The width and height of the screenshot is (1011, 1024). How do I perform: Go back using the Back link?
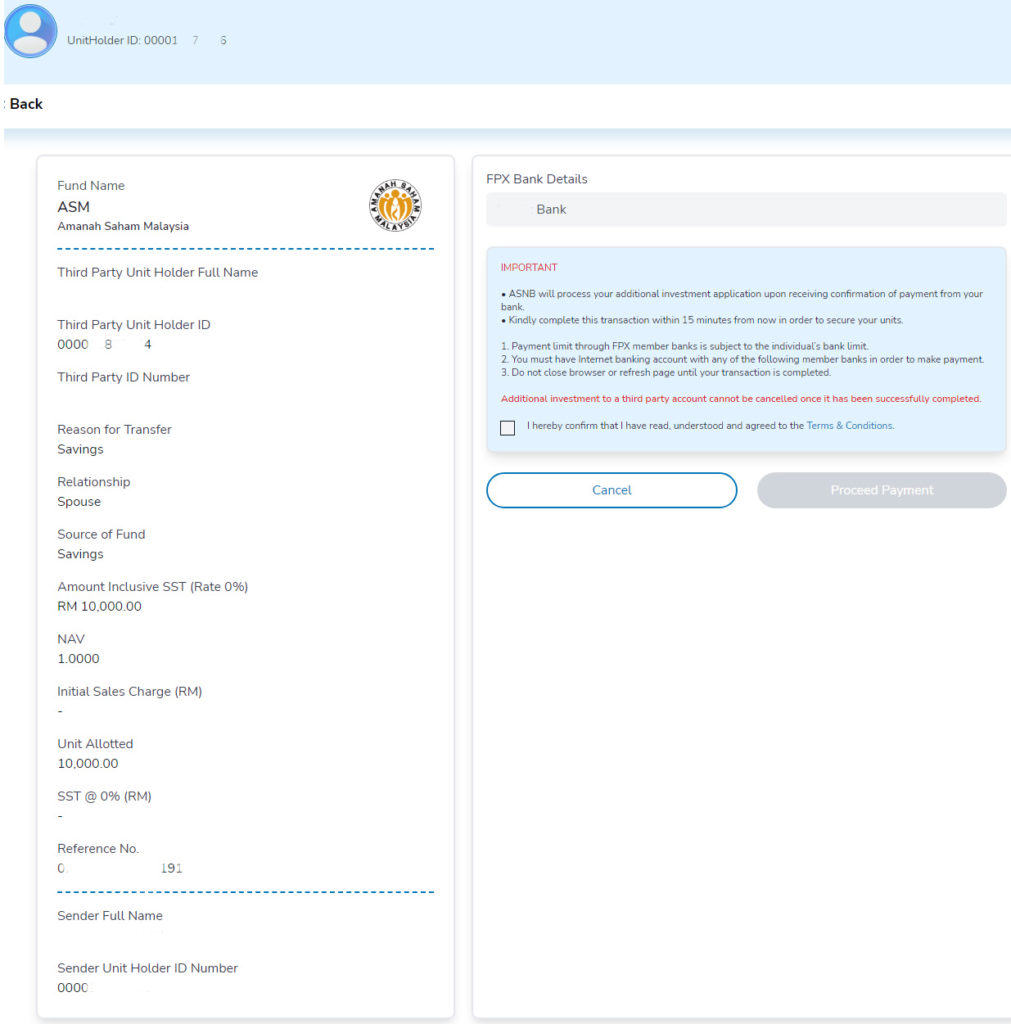[25, 104]
